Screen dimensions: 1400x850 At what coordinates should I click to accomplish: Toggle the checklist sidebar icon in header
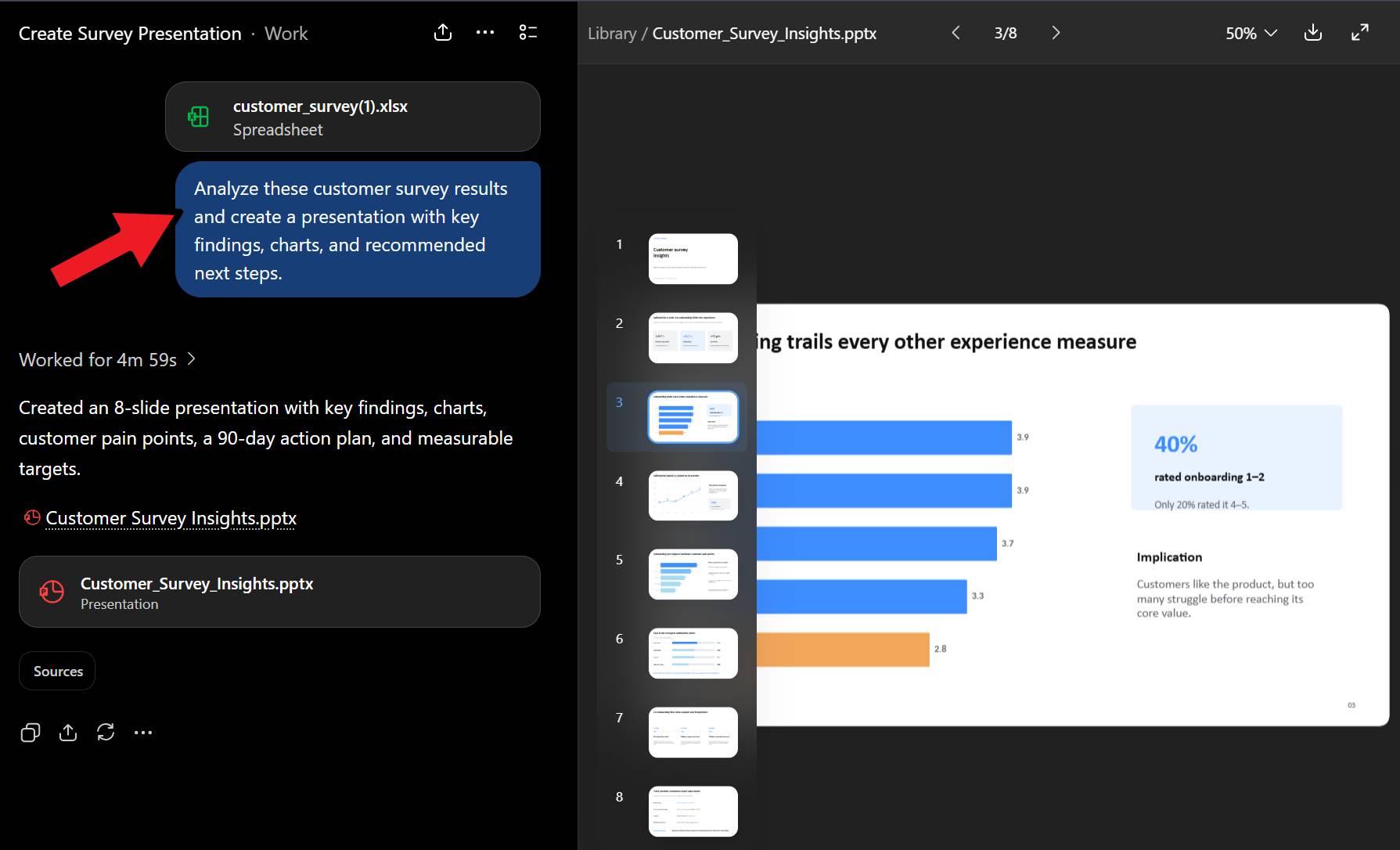[528, 32]
